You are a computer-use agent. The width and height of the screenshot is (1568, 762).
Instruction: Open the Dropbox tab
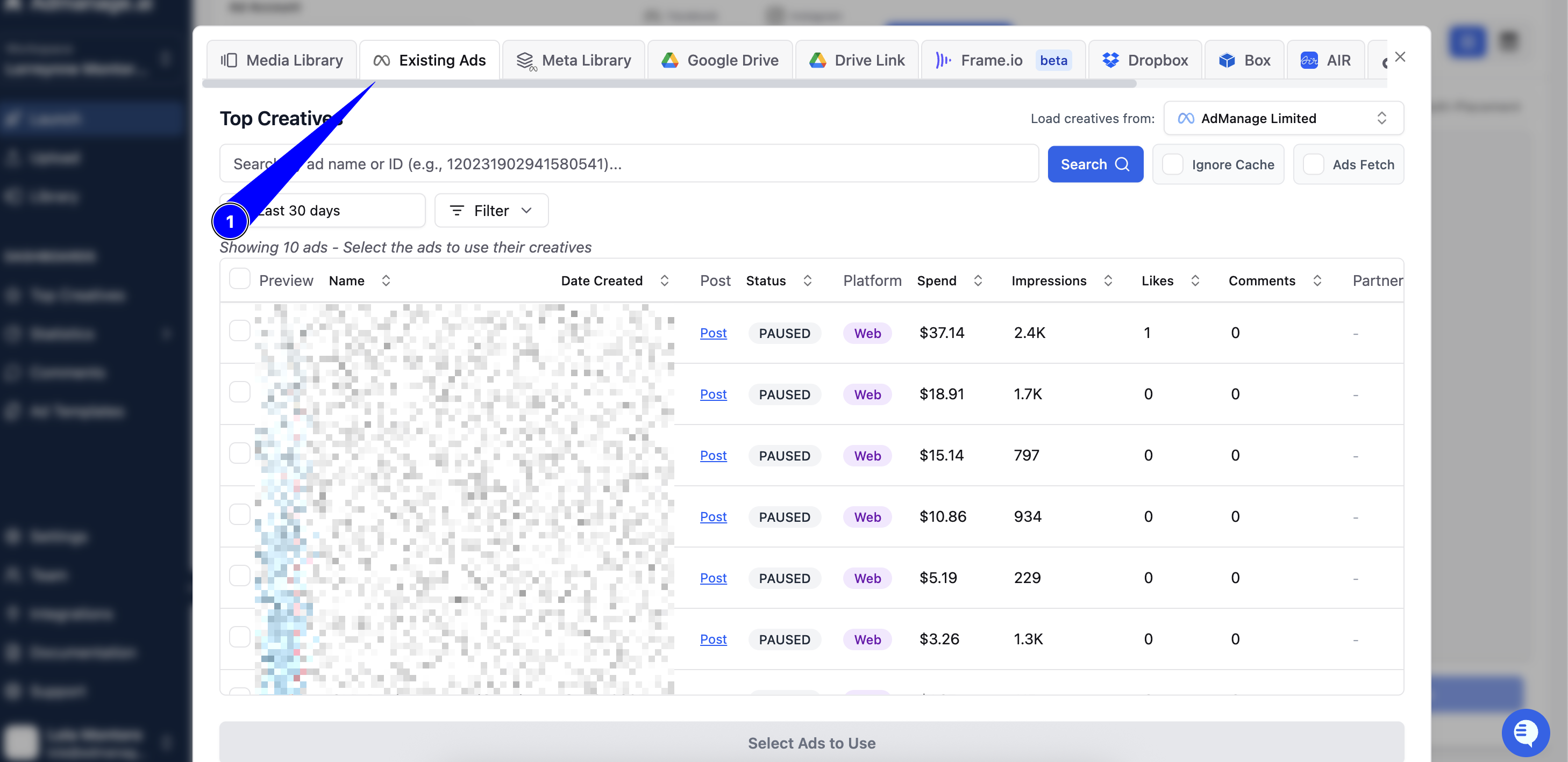coord(1145,60)
